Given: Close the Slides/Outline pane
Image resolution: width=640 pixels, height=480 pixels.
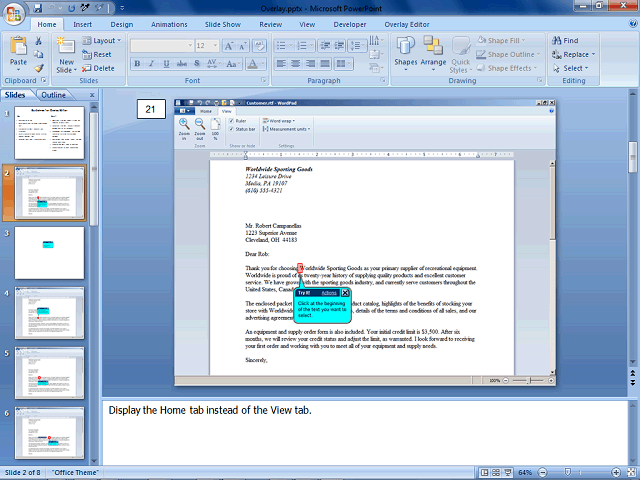Looking at the screenshot, I should pyautogui.click(x=92, y=95).
